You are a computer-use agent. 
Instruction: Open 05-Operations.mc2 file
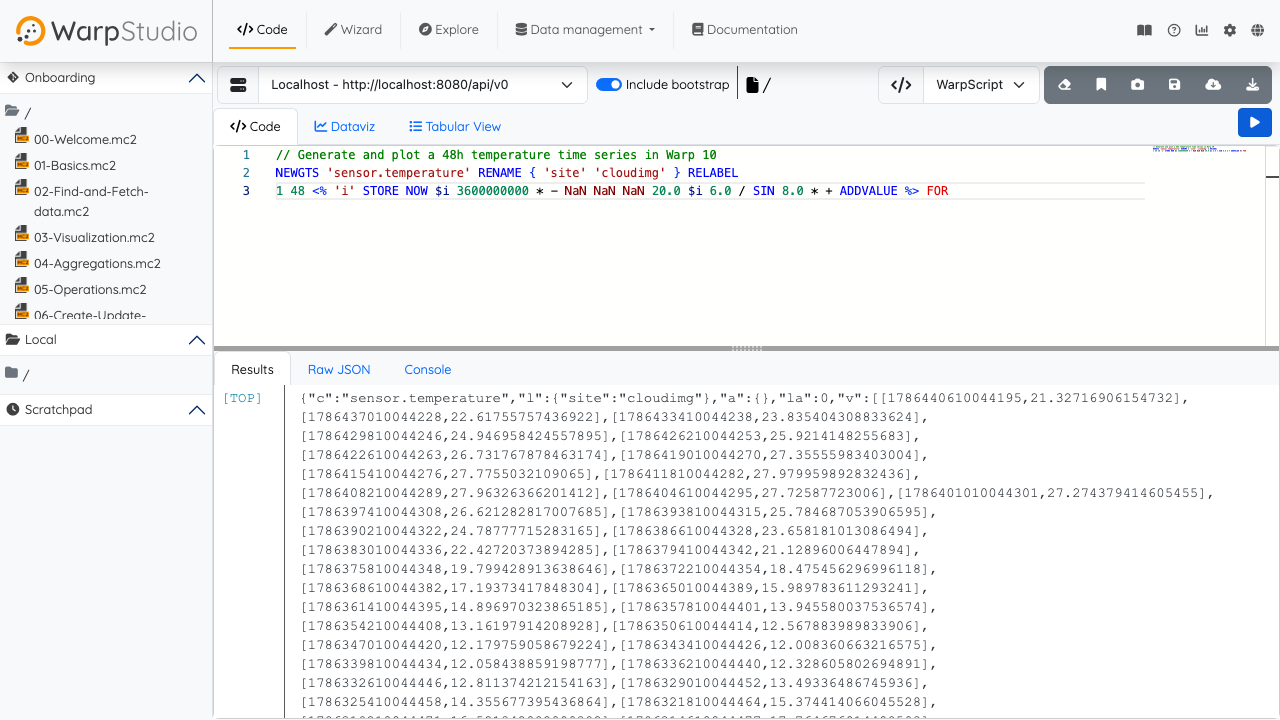pyautogui.click(x=90, y=290)
